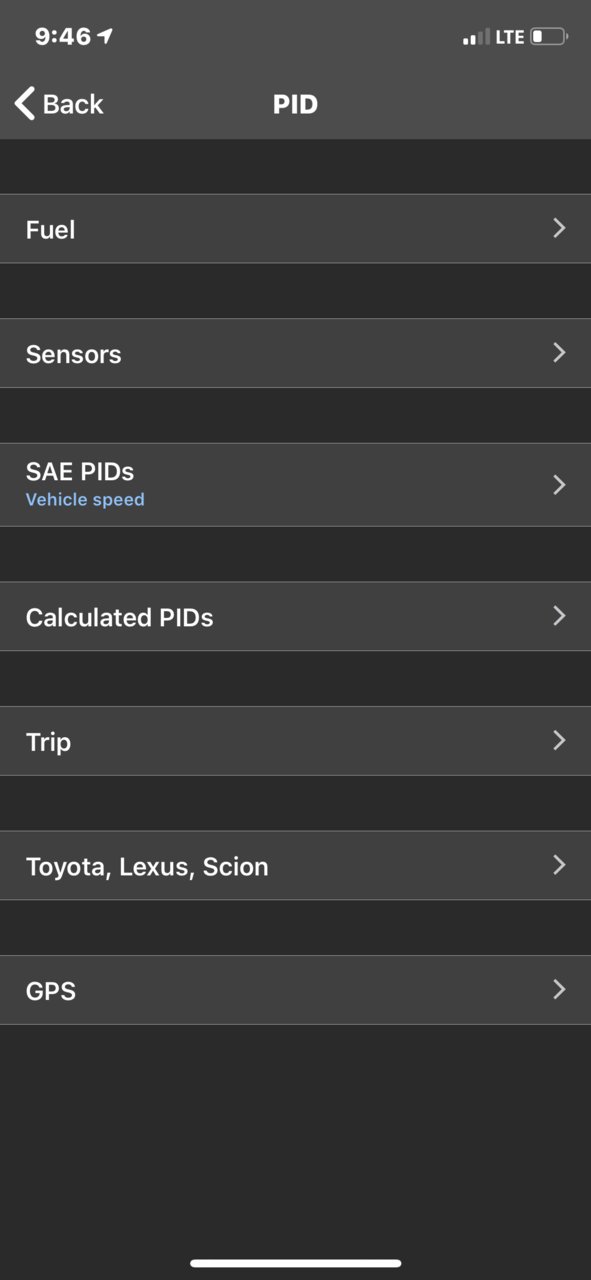Open Calculated PIDs list
This screenshot has width=591, height=1280.
[x=295, y=617]
